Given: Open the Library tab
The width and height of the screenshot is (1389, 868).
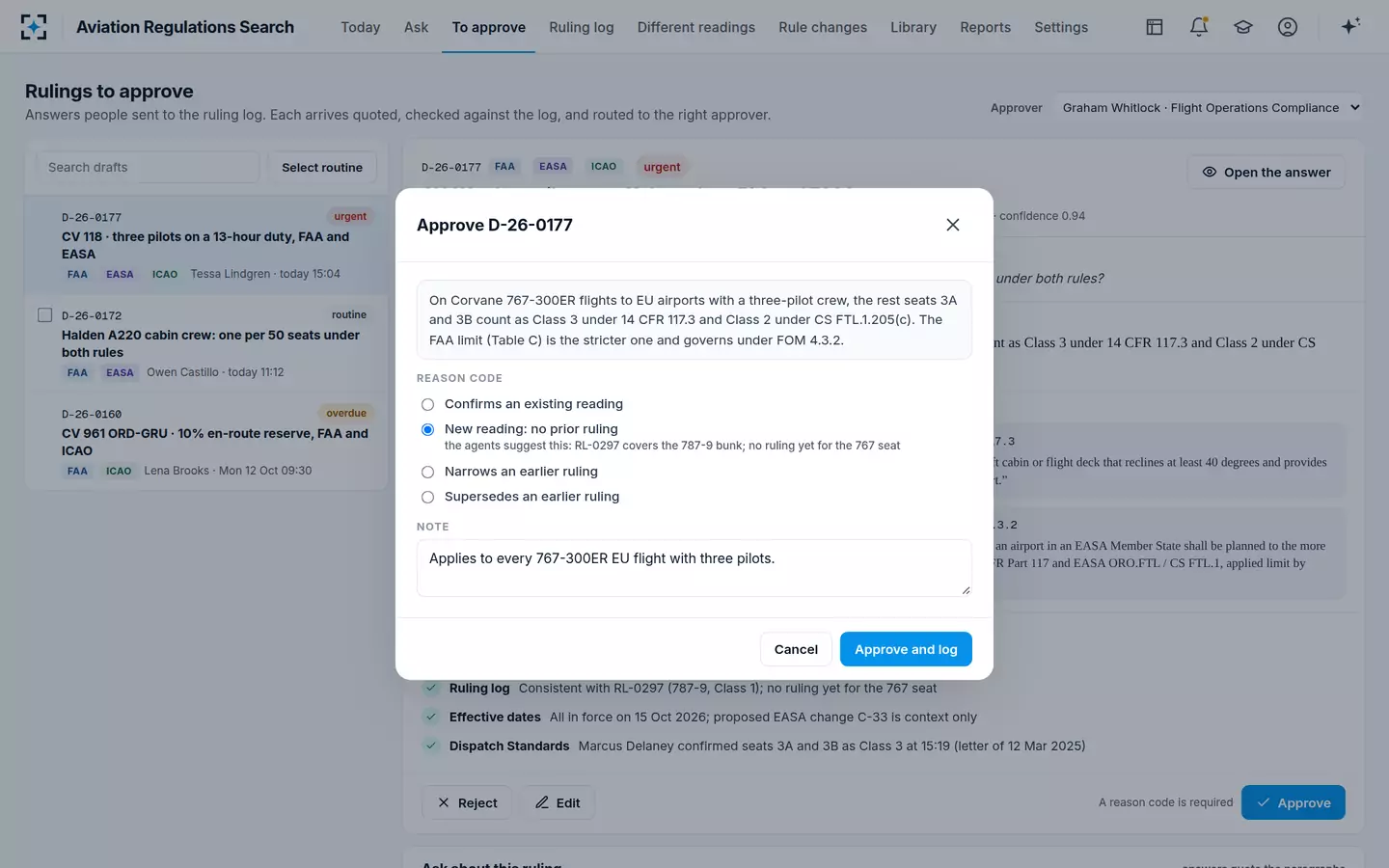Looking at the screenshot, I should (913, 27).
